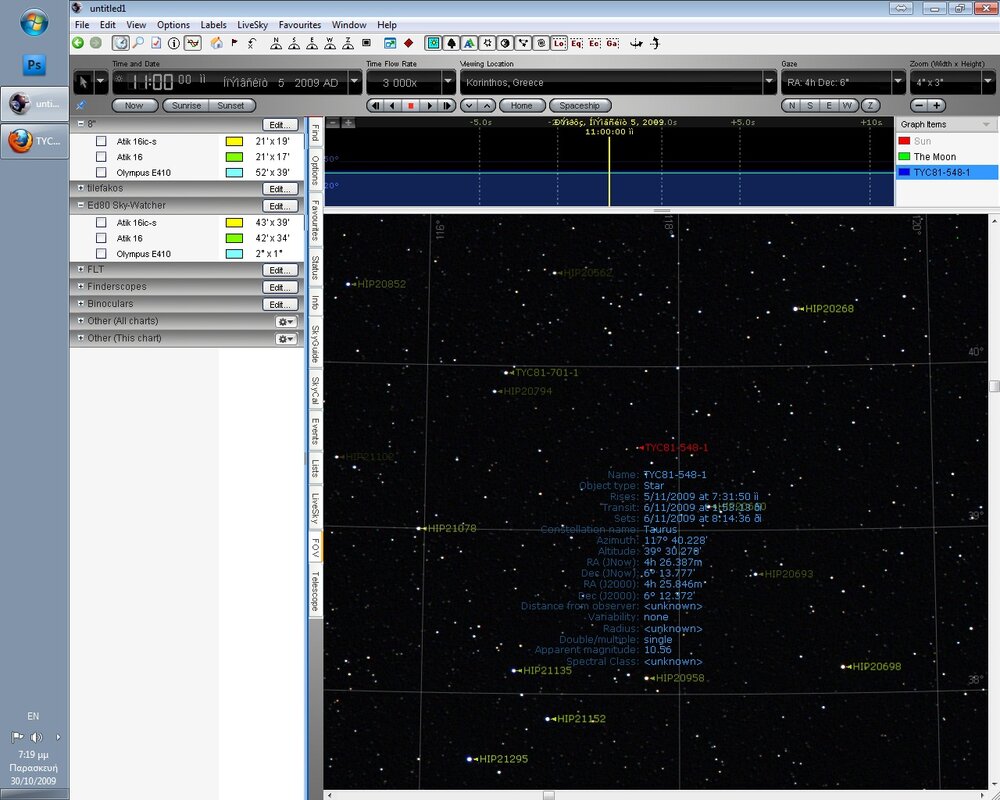Screen dimensions: 1000x800
Task: Toggle the Ecliptic 'Ec' grid icon
Action: (x=594, y=43)
